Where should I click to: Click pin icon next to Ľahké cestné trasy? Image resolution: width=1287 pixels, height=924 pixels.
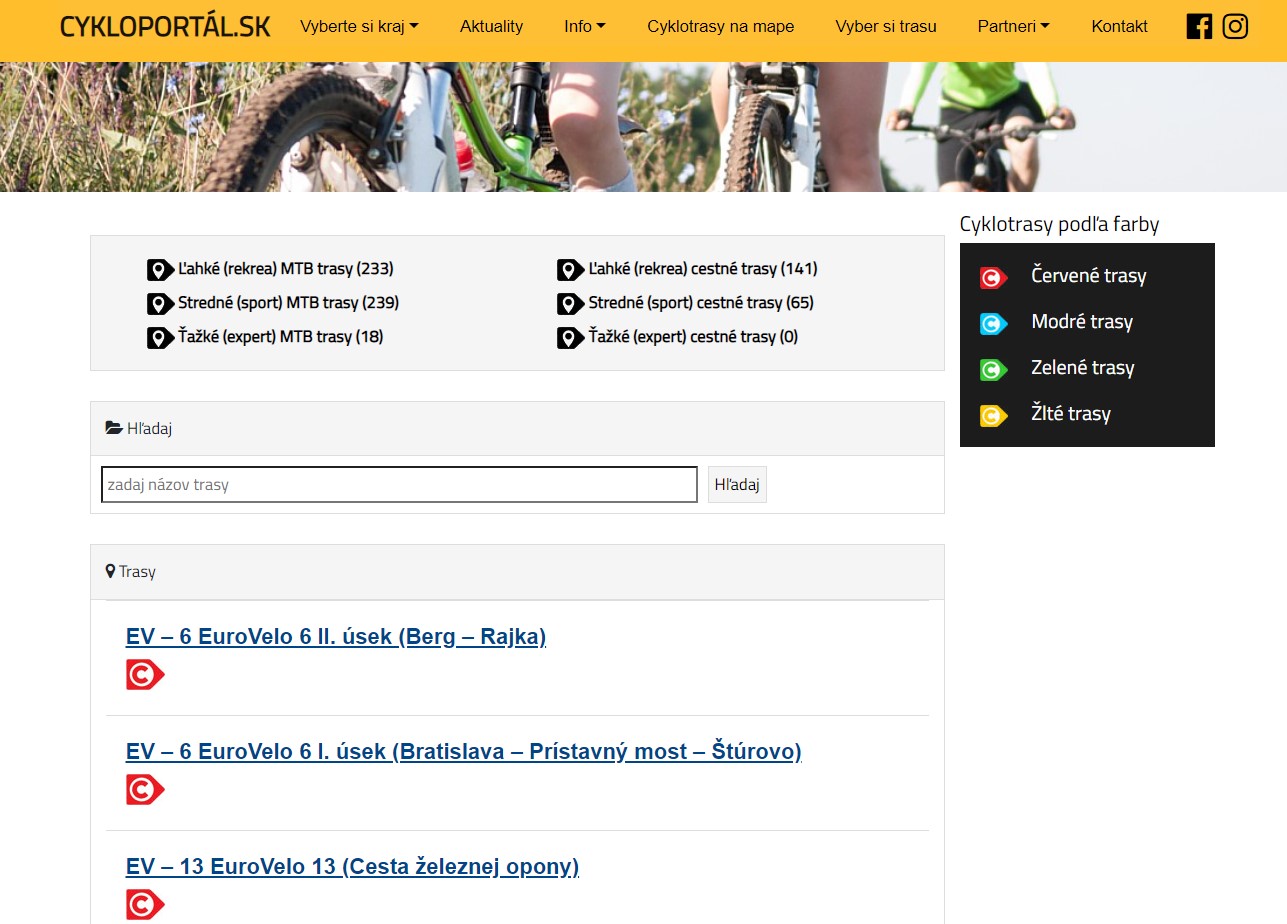[570, 270]
